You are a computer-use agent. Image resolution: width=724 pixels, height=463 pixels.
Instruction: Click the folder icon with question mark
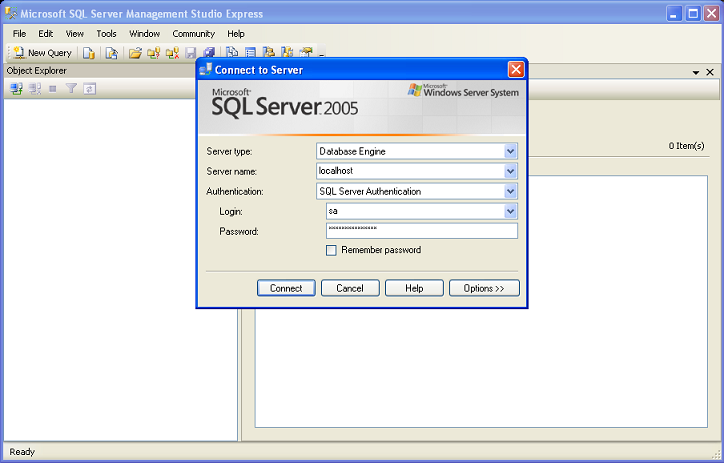pos(153,53)
